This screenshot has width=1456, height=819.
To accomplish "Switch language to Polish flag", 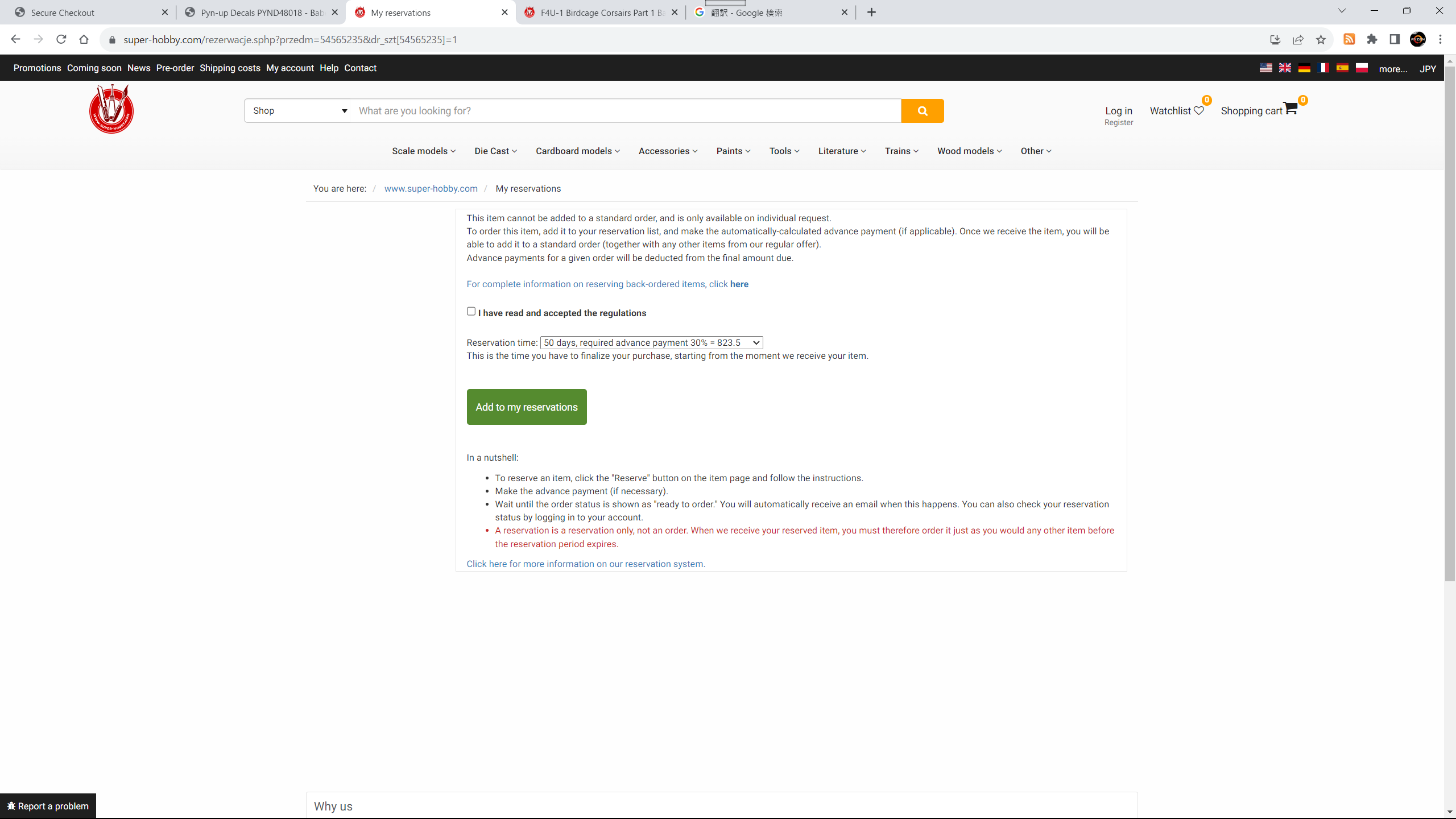I will 1362,68.
